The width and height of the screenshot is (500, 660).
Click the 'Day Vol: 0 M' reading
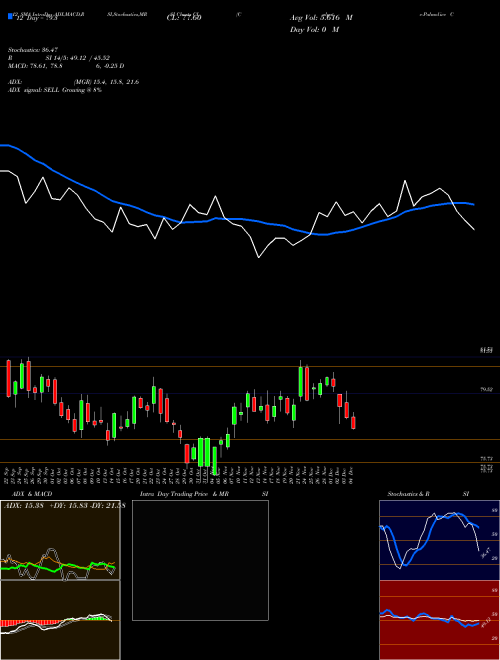(x=314, y=30)
